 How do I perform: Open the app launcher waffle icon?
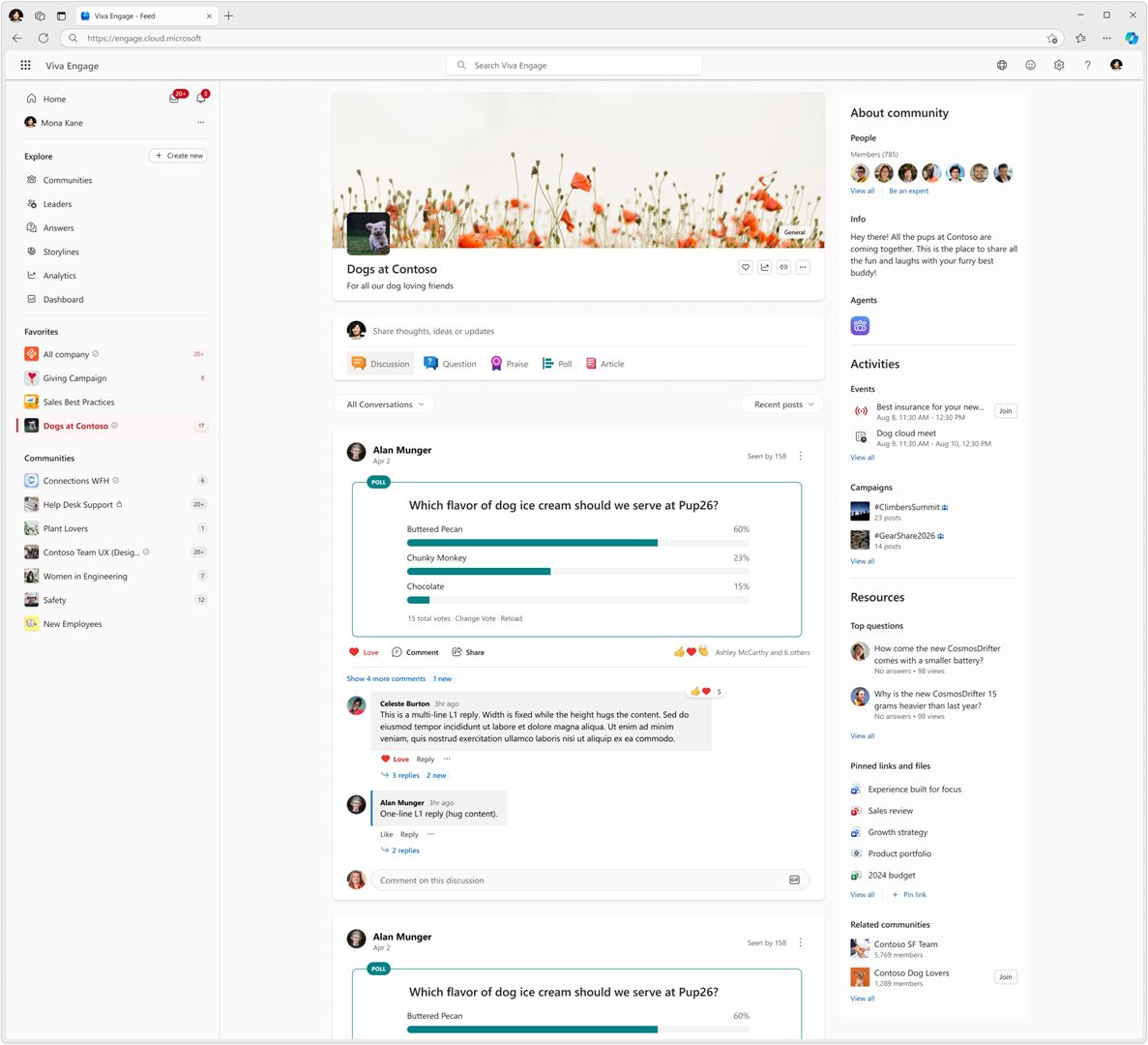pos(25,65)
